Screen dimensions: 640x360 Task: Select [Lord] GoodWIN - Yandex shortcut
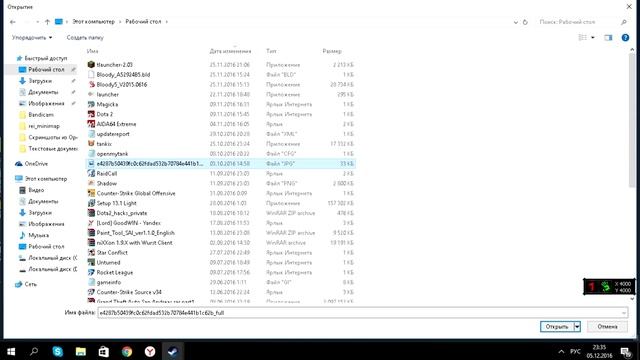(128, 223)
